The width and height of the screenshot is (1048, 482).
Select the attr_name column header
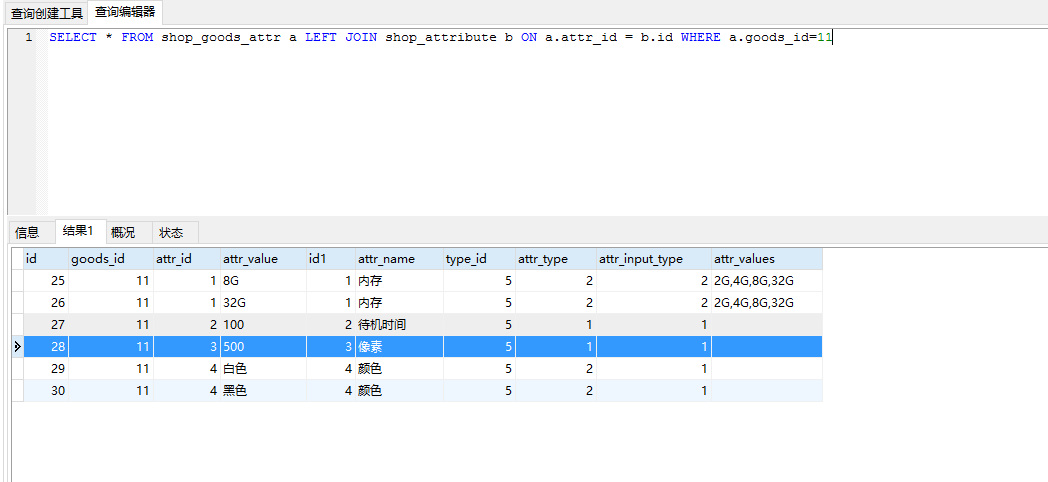tap(386, 259)
